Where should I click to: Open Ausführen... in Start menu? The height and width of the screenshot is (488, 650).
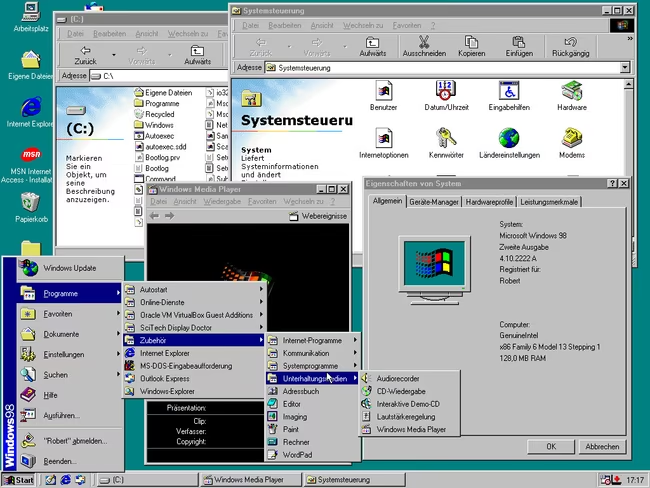click(x=70, y=415)
